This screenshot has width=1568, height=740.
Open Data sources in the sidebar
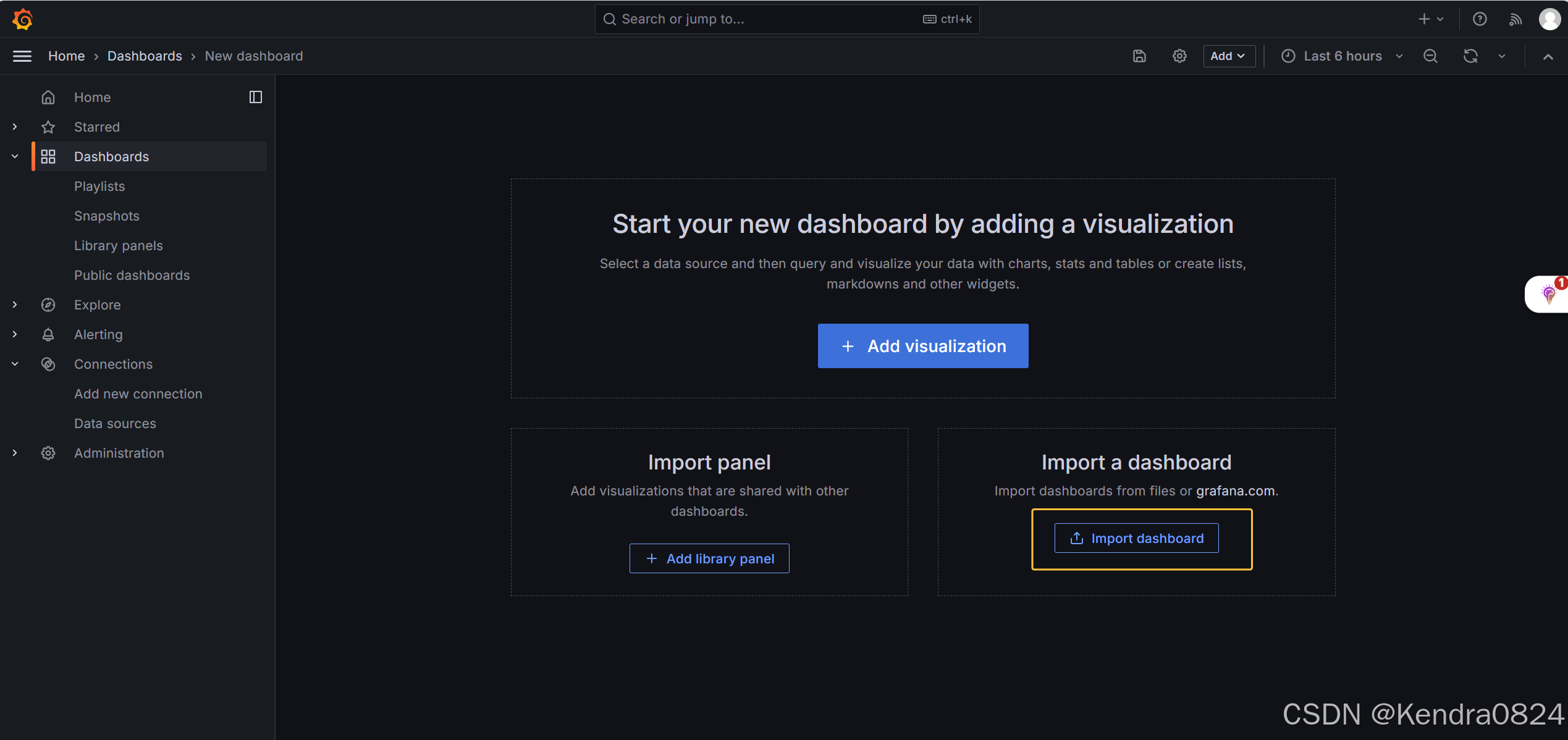(115, 423)
